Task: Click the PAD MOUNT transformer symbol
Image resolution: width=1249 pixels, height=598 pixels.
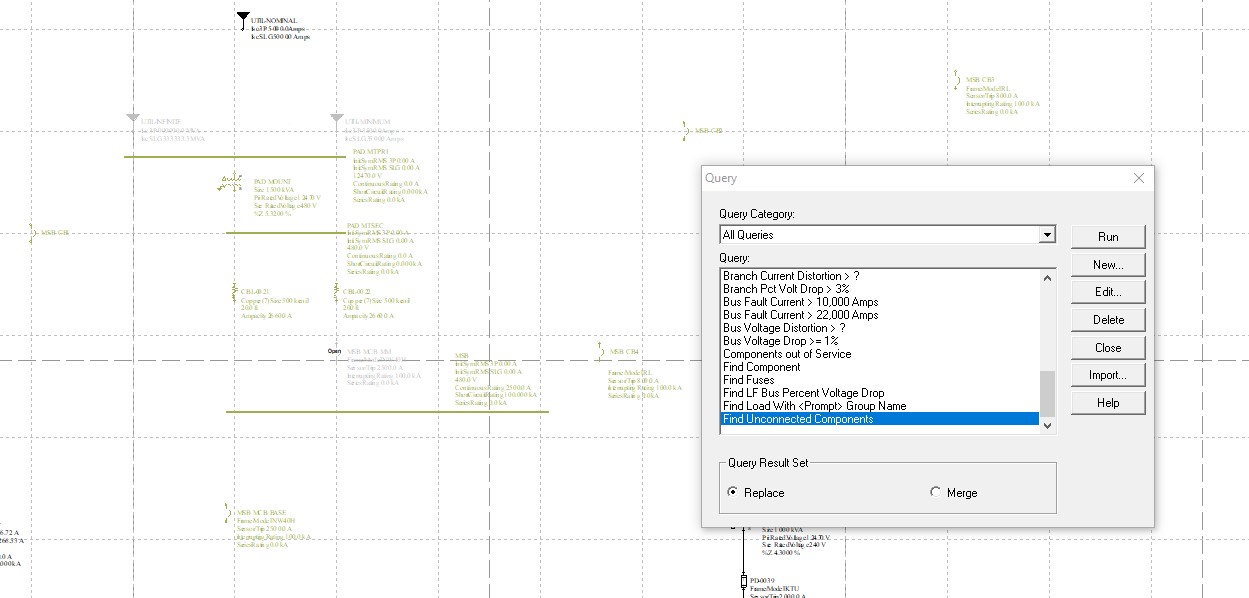Action: (231, 182)
